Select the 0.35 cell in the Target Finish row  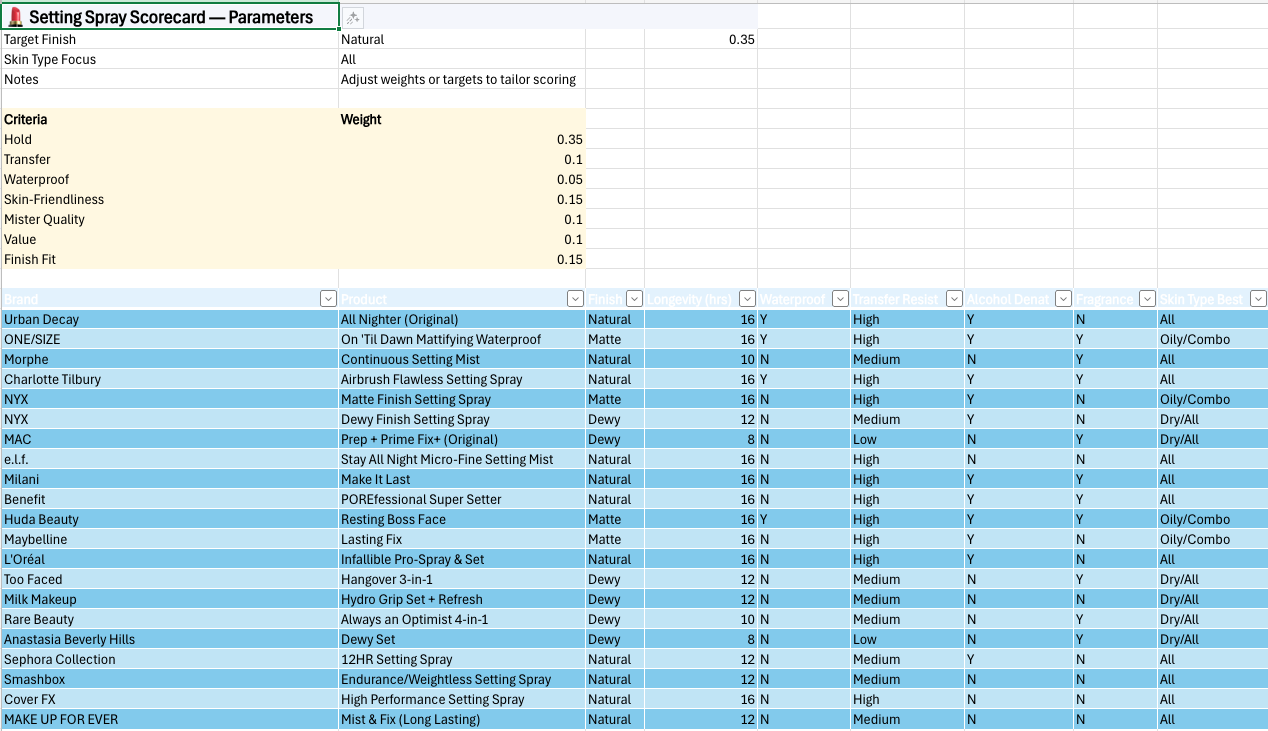point(701,39)
